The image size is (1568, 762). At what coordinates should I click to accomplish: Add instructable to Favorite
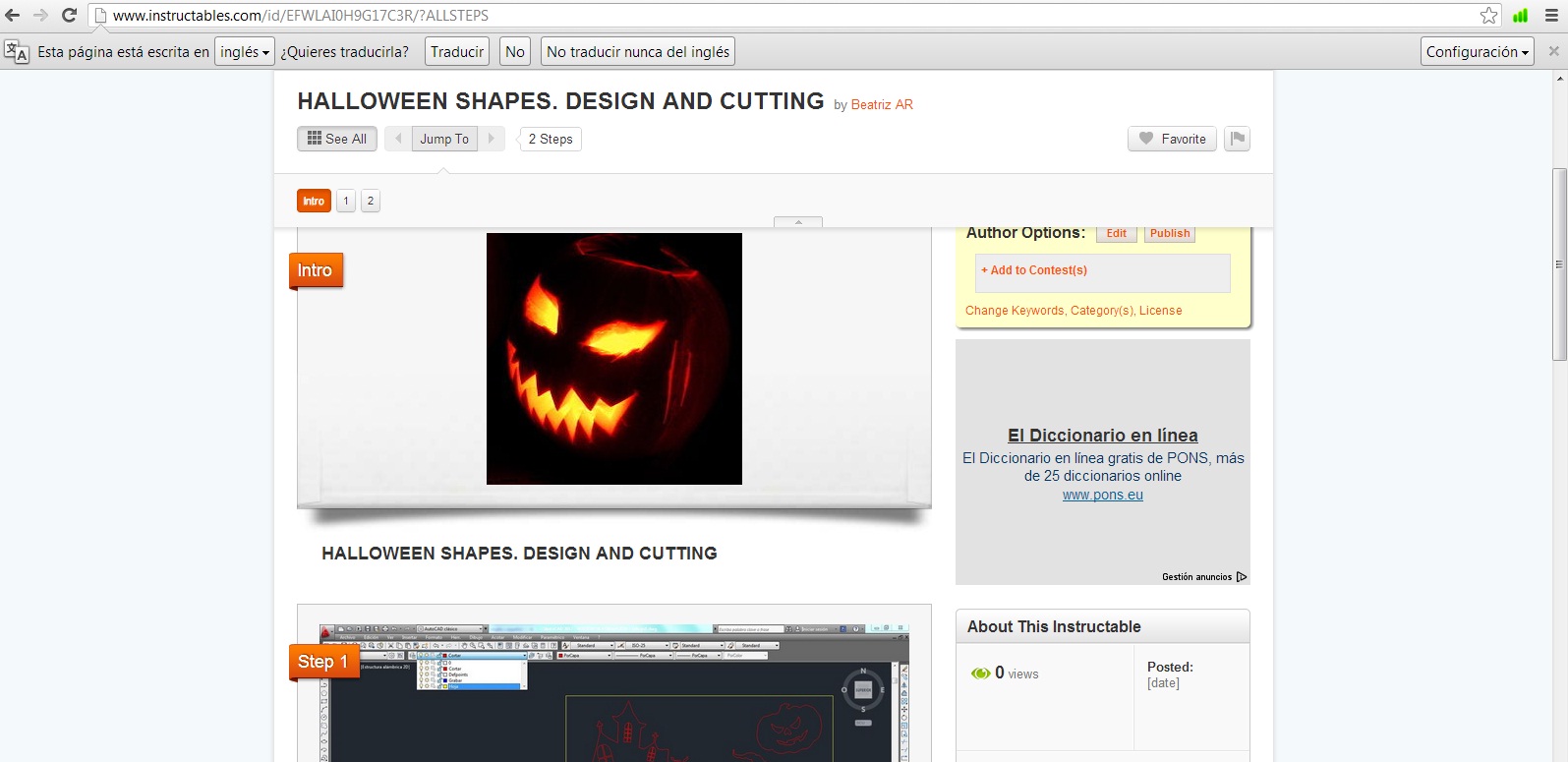(1173, 139)
